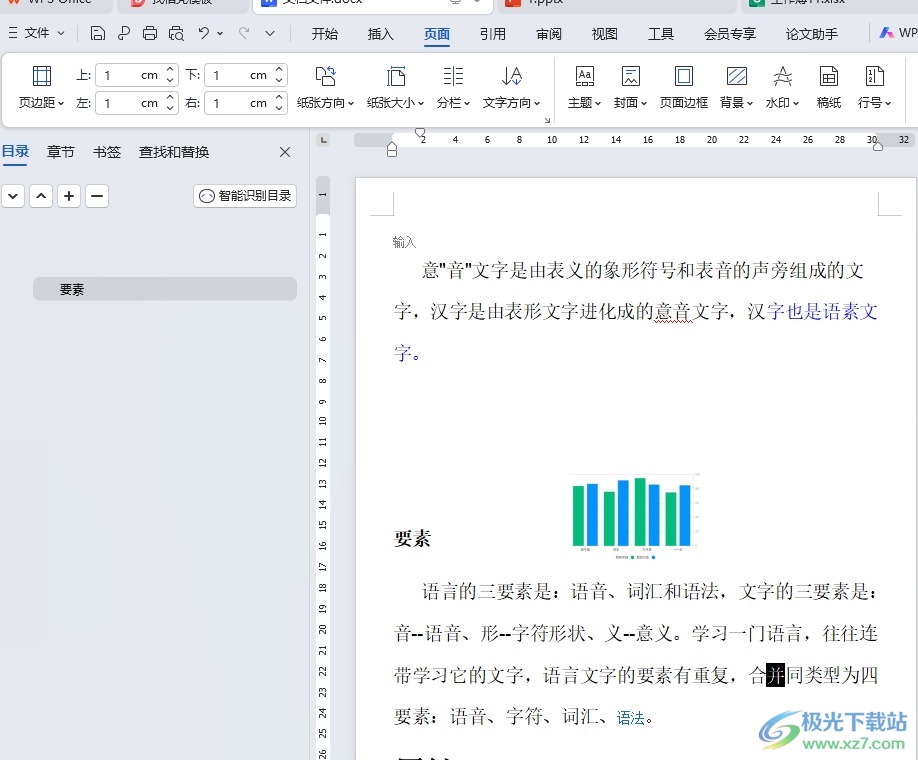Expand undo history dropdown arrow
This screenshot has width=918, height=760.
point(220,33)
